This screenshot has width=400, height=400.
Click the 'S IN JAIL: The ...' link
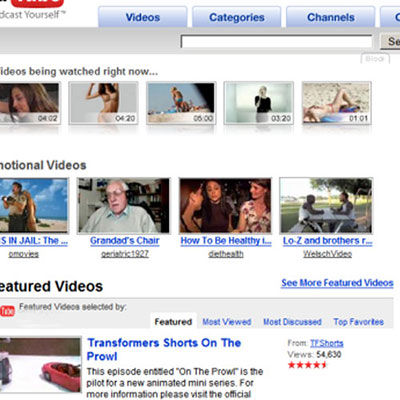34,241
